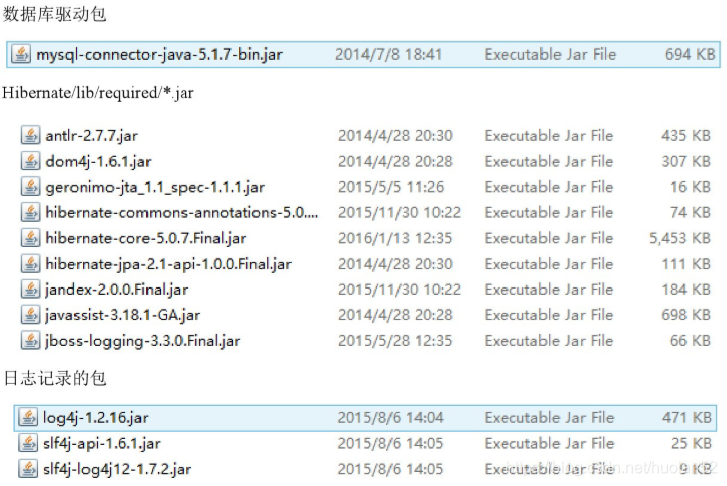The width and height of the screenshot is (727, 486).
Task: Click Executable Jar File type of javassist row
Action: [549, 315]
